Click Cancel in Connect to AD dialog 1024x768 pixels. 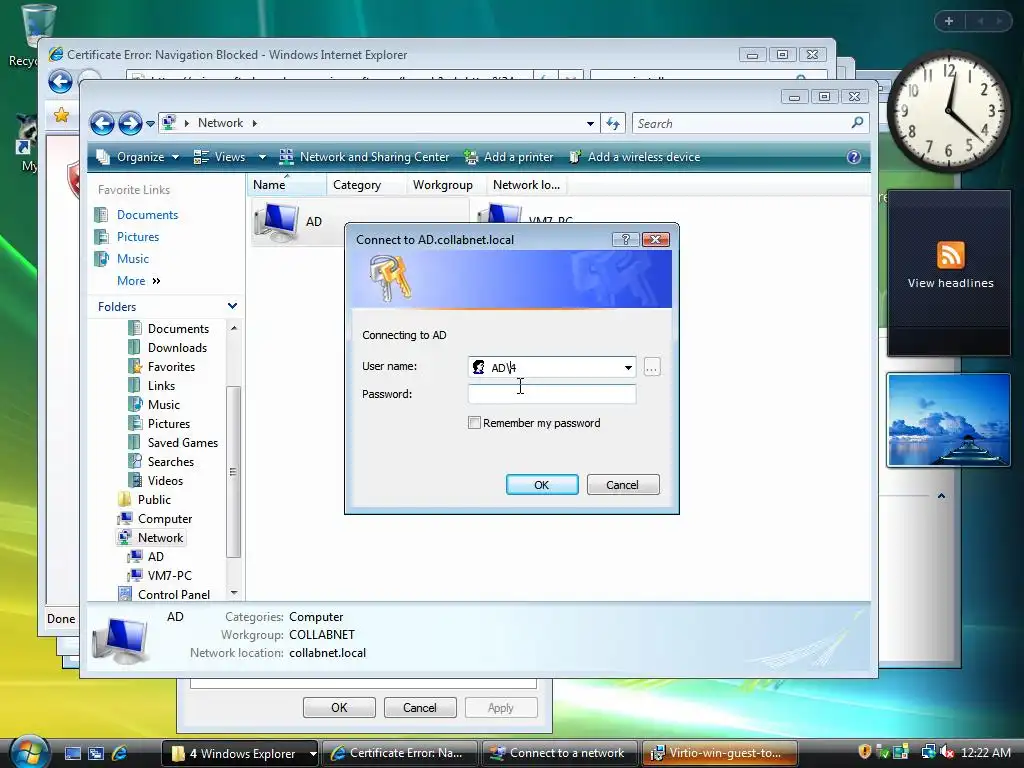[622, 485]
